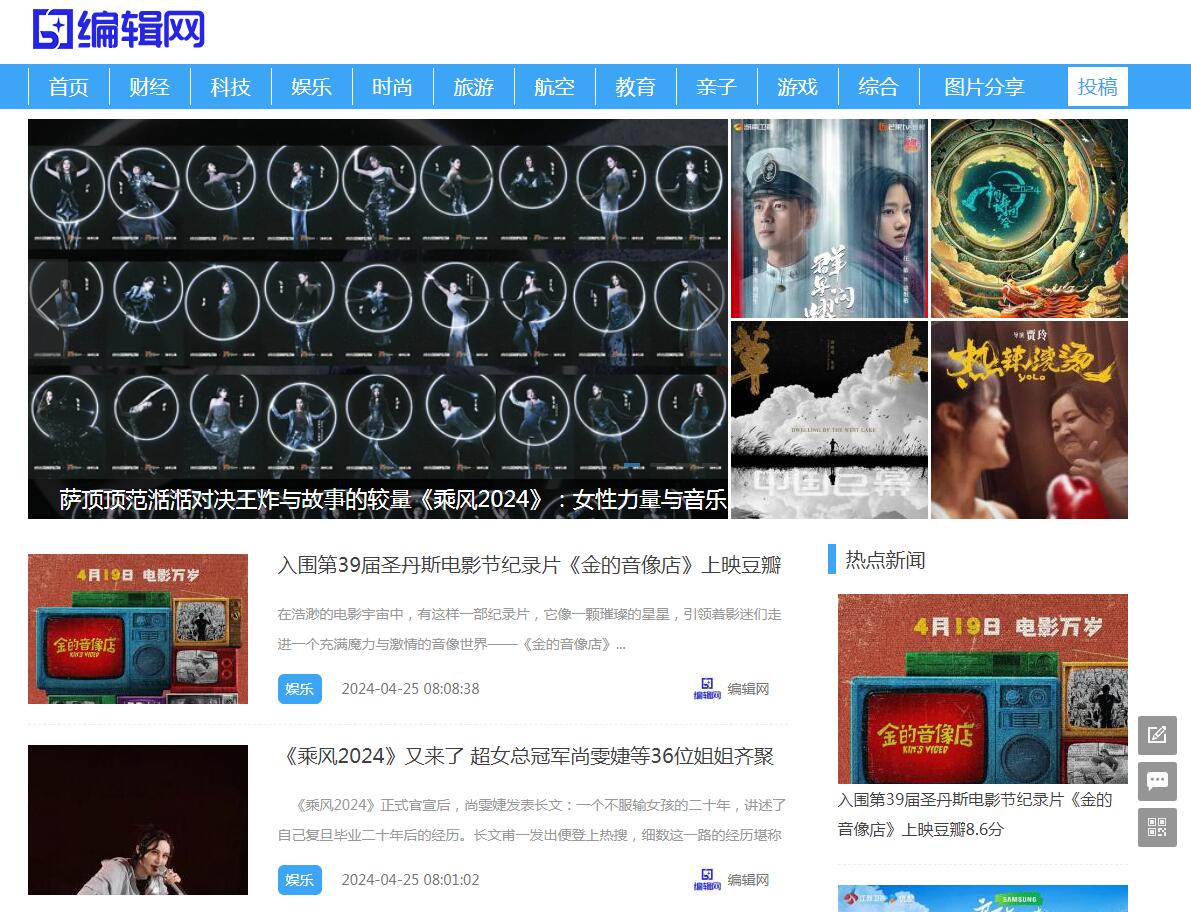The height and width of the screenshot is (912, 1191).
Task: Open the 财经 nav section
Action: point(150,87)
